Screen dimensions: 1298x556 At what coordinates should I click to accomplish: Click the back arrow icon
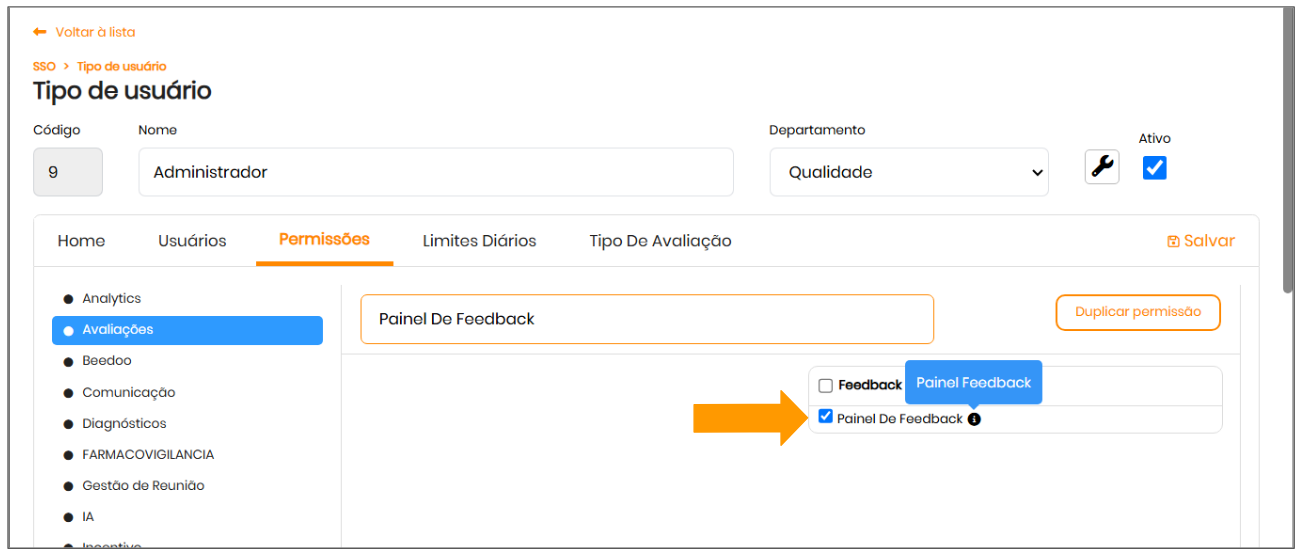(40, 32)
